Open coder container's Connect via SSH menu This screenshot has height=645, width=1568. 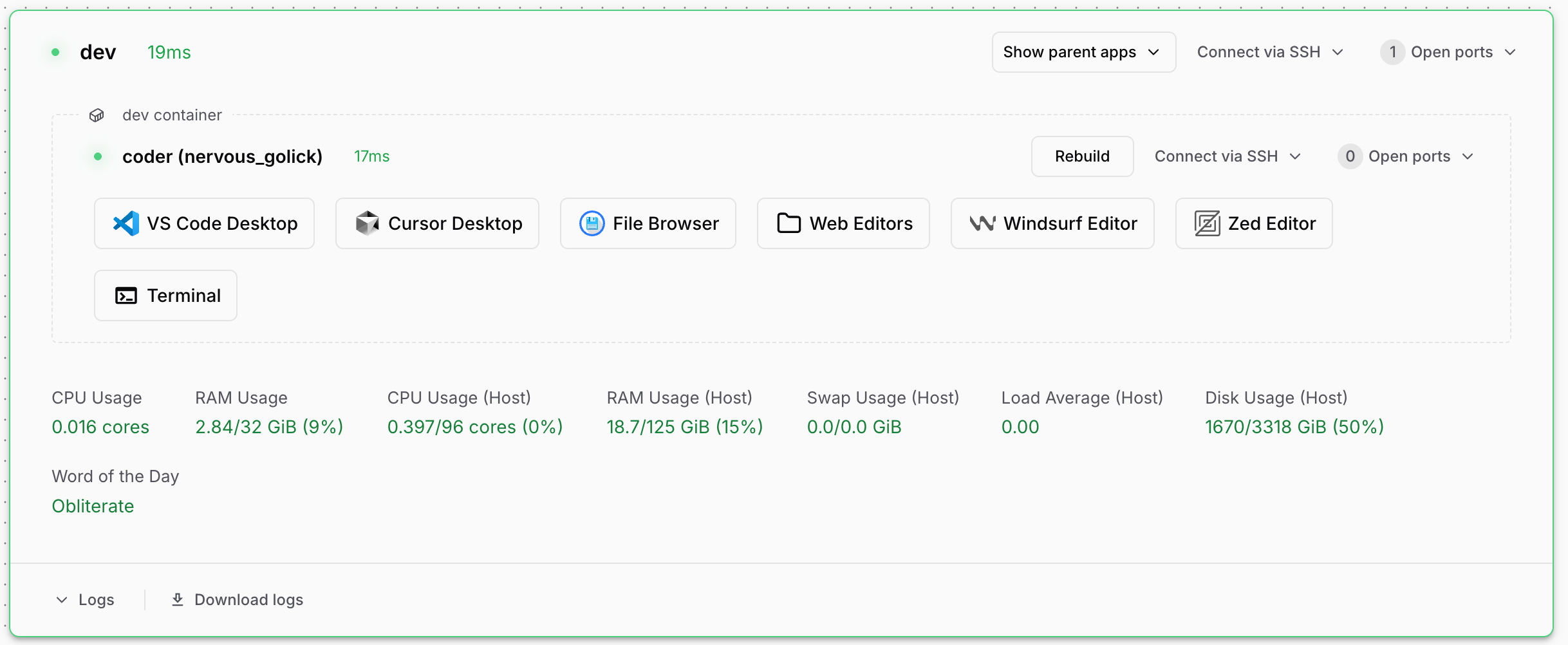(1227, 156)
